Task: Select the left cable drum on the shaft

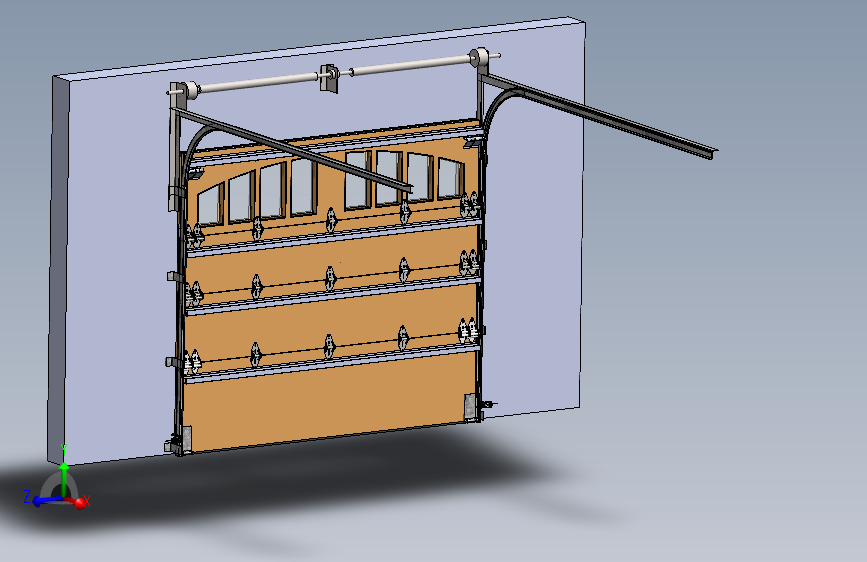Action: point(190,90)
